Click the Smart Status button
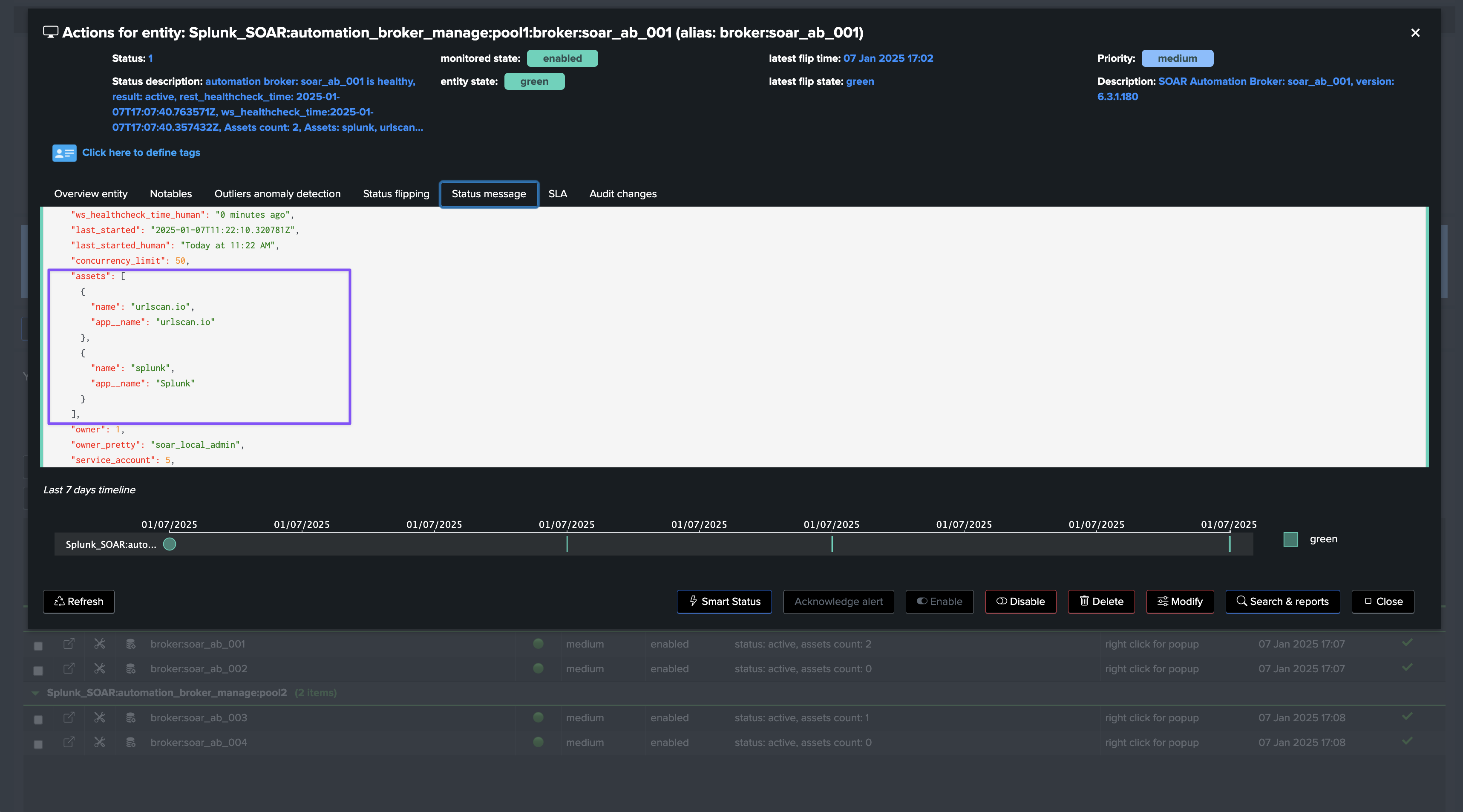Image resolution: width=1463 pixels, height=812 pixels. [724, 602]
